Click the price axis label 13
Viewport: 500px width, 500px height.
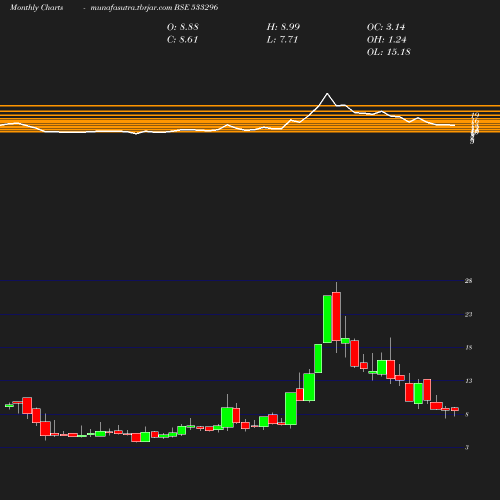(469, 381)
